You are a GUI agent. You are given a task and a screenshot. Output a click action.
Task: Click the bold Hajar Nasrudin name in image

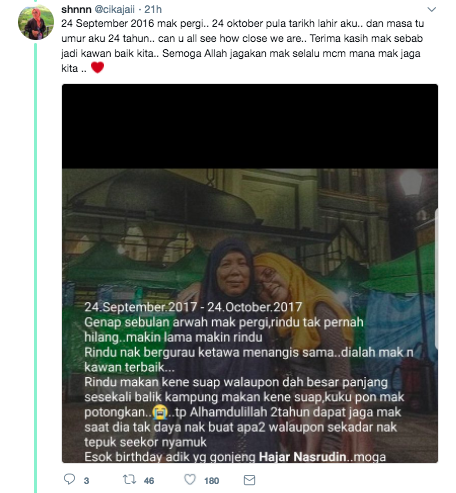303,457
